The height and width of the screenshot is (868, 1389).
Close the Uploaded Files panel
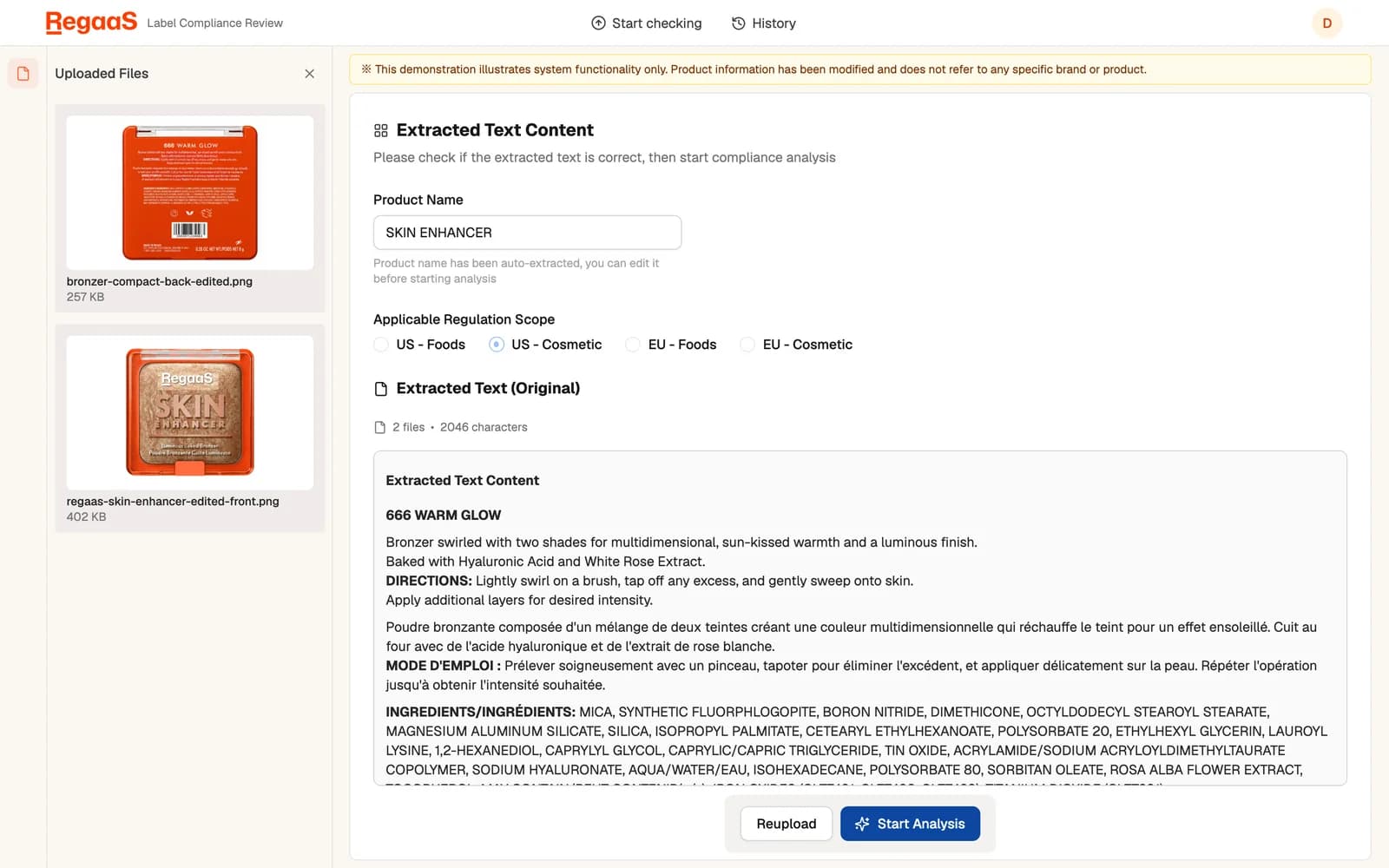click(x=310, y=74)
